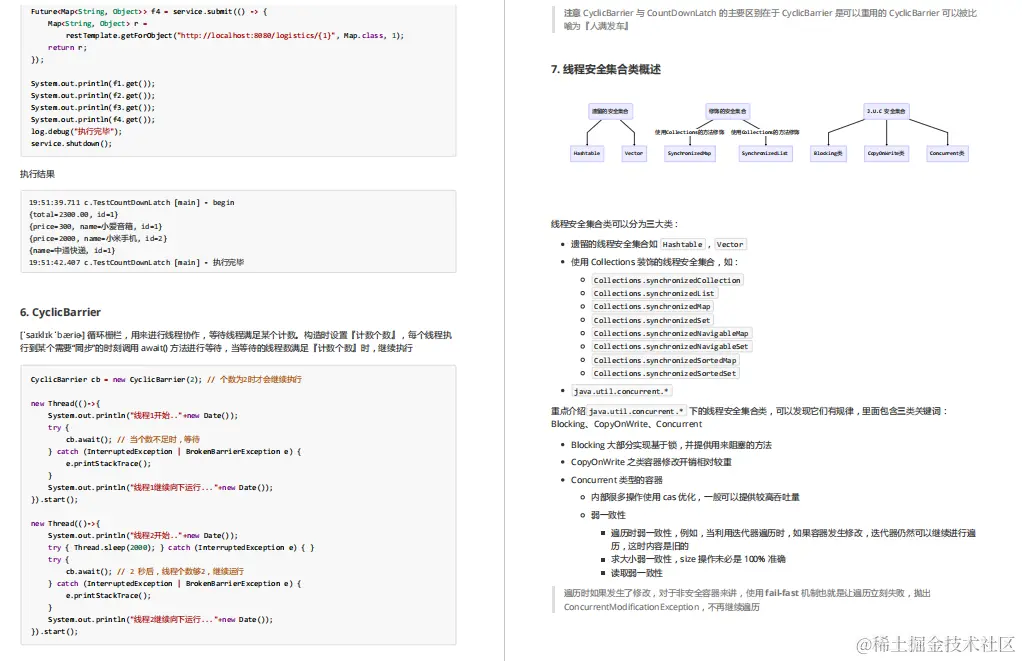Select the circle marker before Collections.synchronizedNavigableSet

[x=581, y=346]
